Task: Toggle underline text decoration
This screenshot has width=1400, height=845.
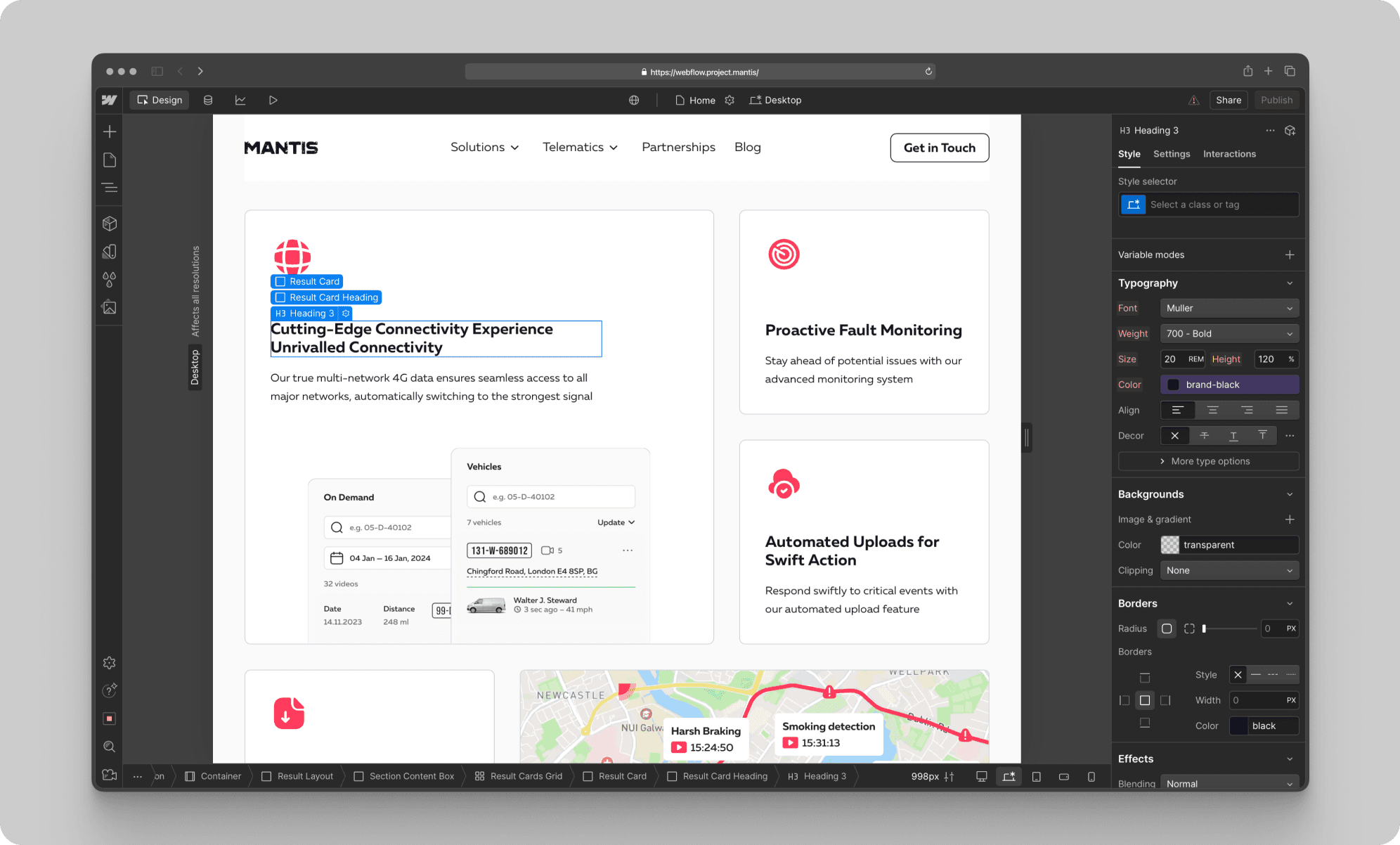Action: coord(1233,436)
